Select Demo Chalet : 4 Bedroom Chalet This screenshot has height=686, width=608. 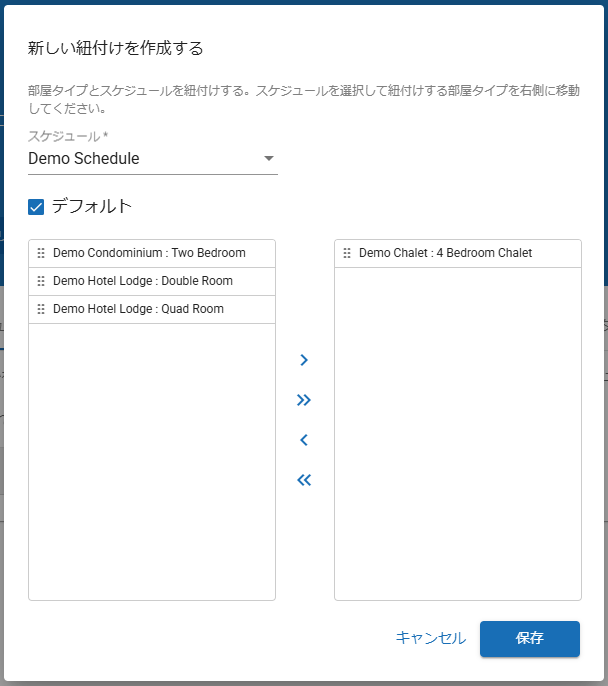(x=445, y=254)
